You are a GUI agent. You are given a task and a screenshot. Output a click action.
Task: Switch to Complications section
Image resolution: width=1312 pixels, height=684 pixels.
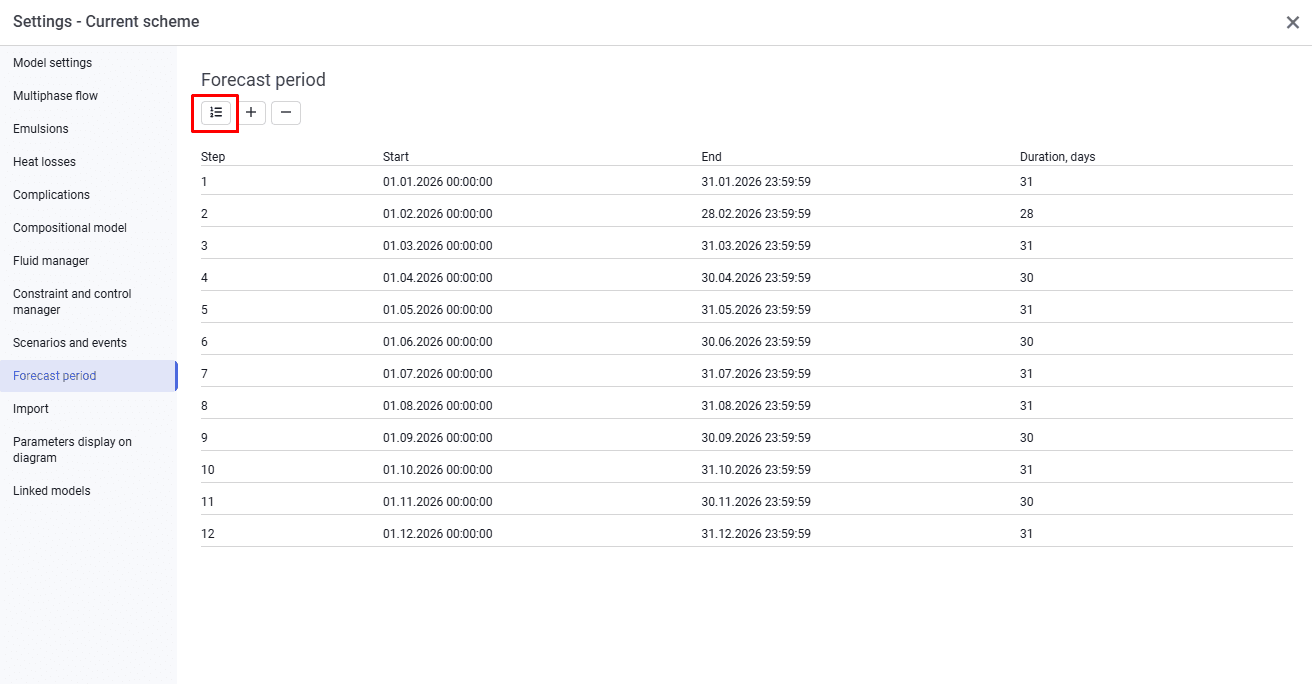(x=51, y=195)
